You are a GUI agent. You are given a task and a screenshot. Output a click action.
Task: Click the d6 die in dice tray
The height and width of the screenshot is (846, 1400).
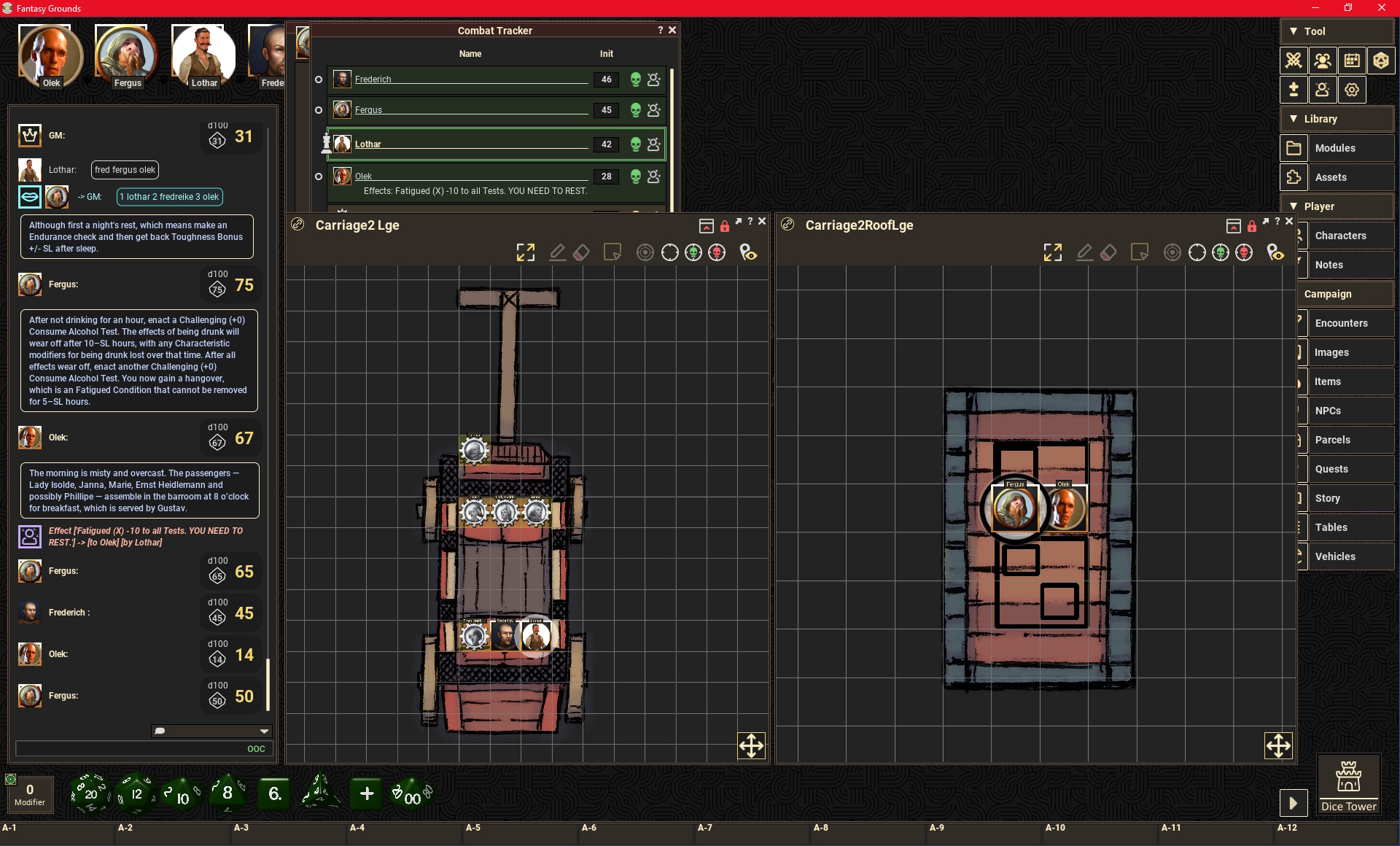275,793
